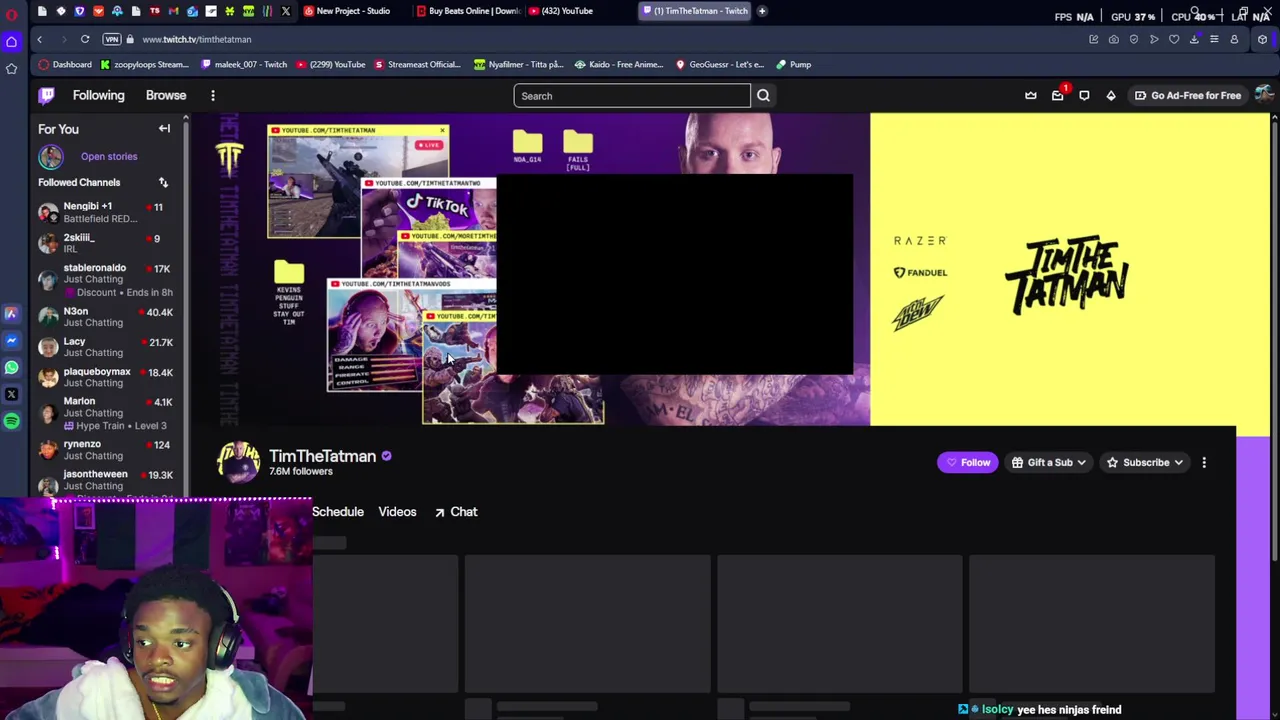This screenshot has height=720, width=1280.
Task: Collapse the For You sidebar
Action: coord(164,128)
